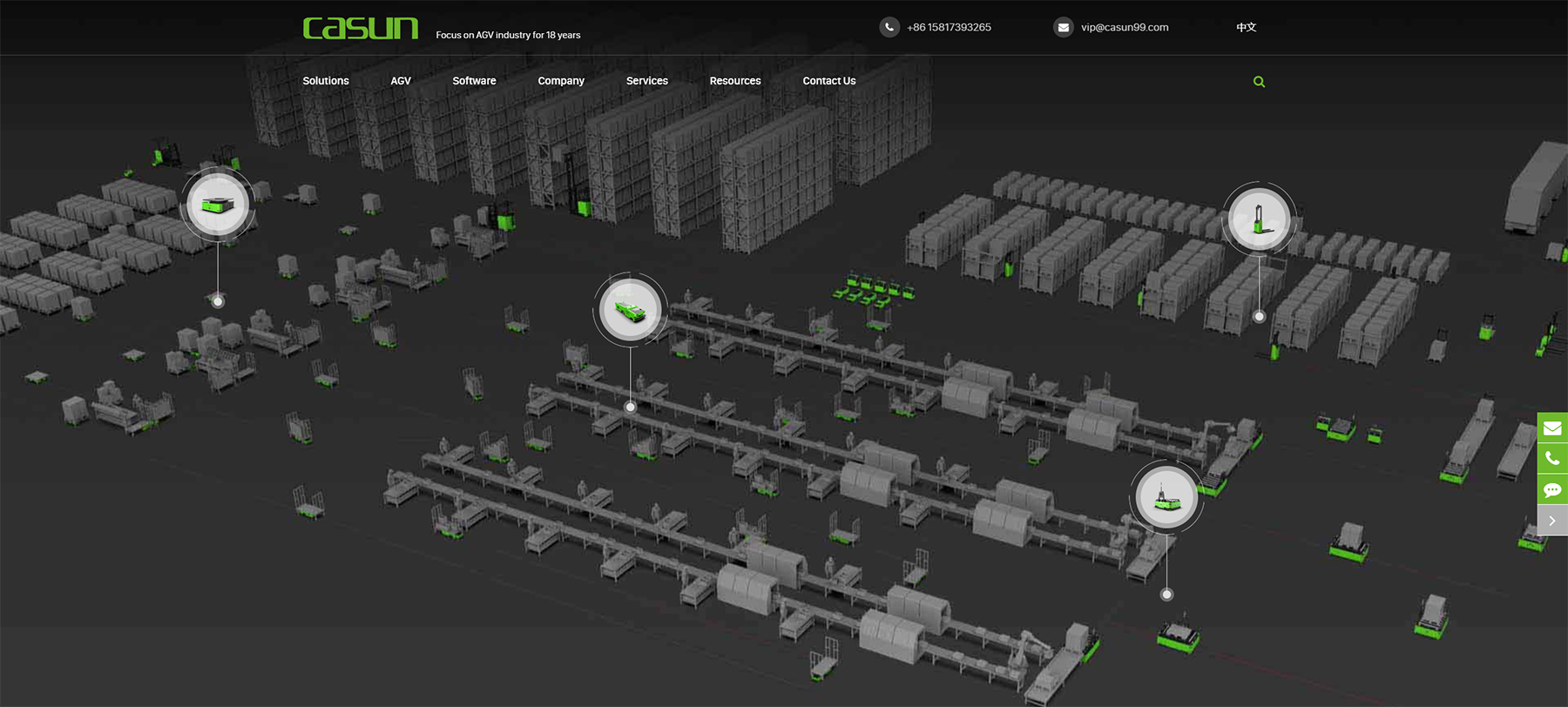The image size is (1568, 707).
Task: Open the Resources menu
Action: tap(735, 81)
